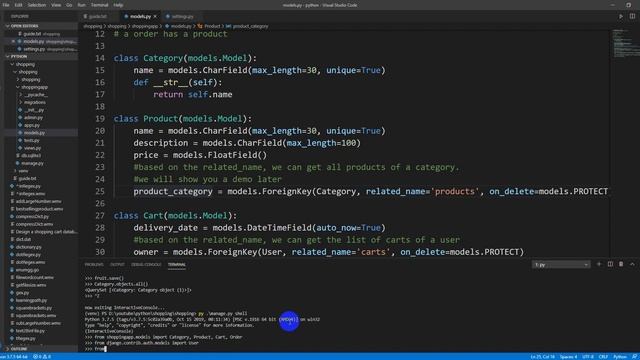
Task: Click the models.py breadcrumb segment
Action: (x=181, y=26)
